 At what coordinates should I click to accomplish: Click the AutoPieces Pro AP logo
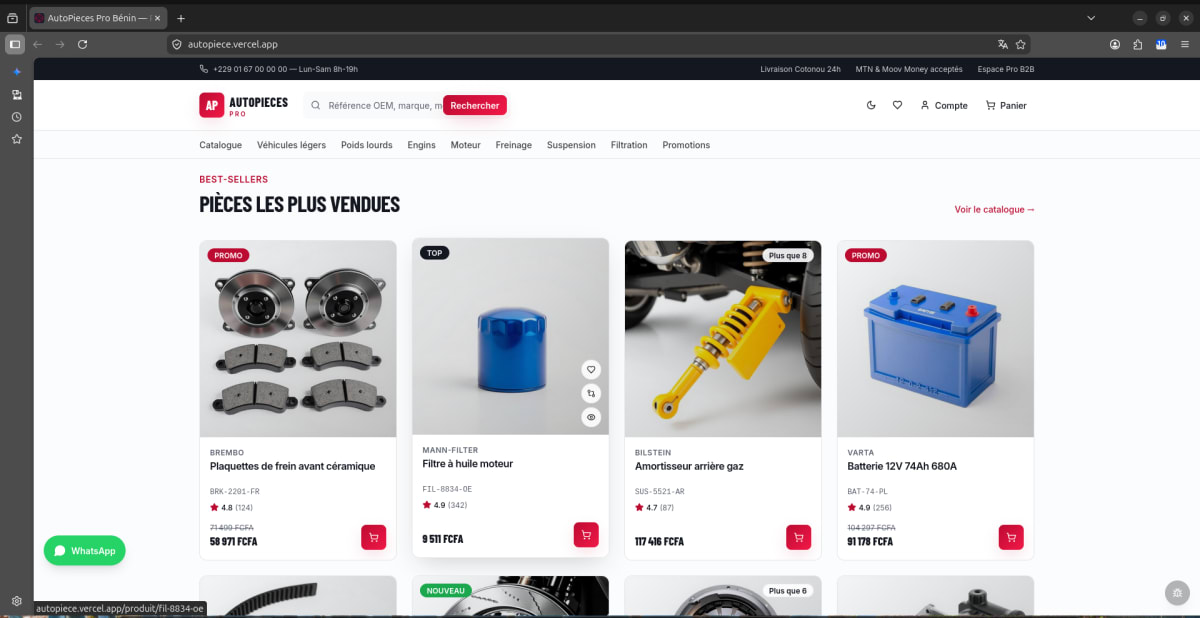click(243, 105)
